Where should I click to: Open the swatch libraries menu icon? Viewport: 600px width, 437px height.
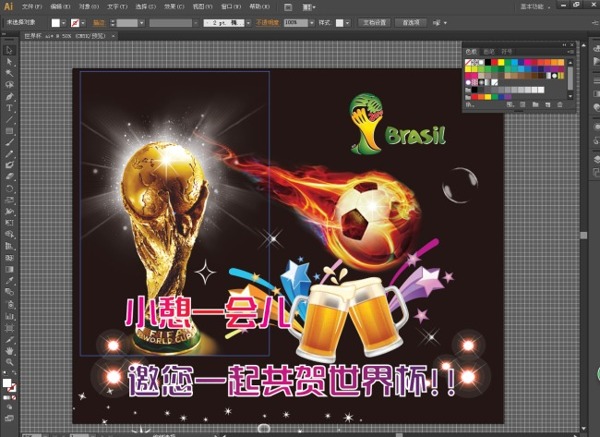click(x=470, y=104)
